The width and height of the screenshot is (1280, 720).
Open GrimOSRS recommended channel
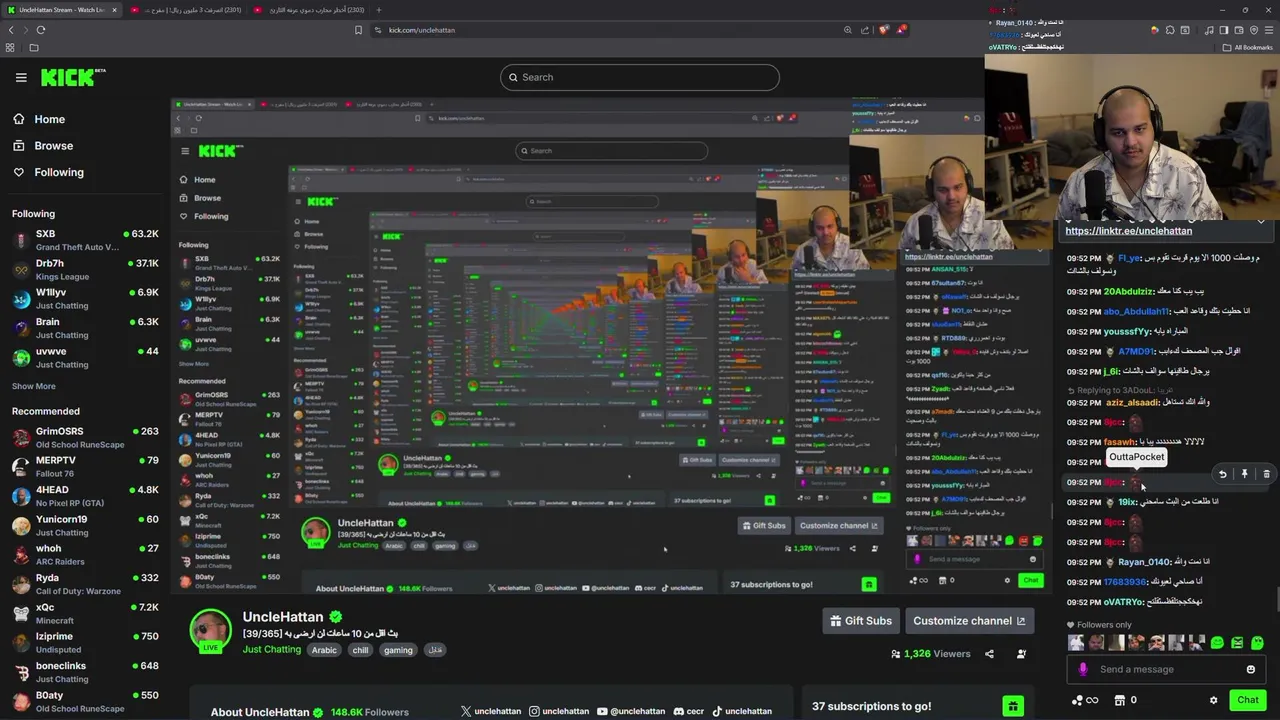point(84,438)
